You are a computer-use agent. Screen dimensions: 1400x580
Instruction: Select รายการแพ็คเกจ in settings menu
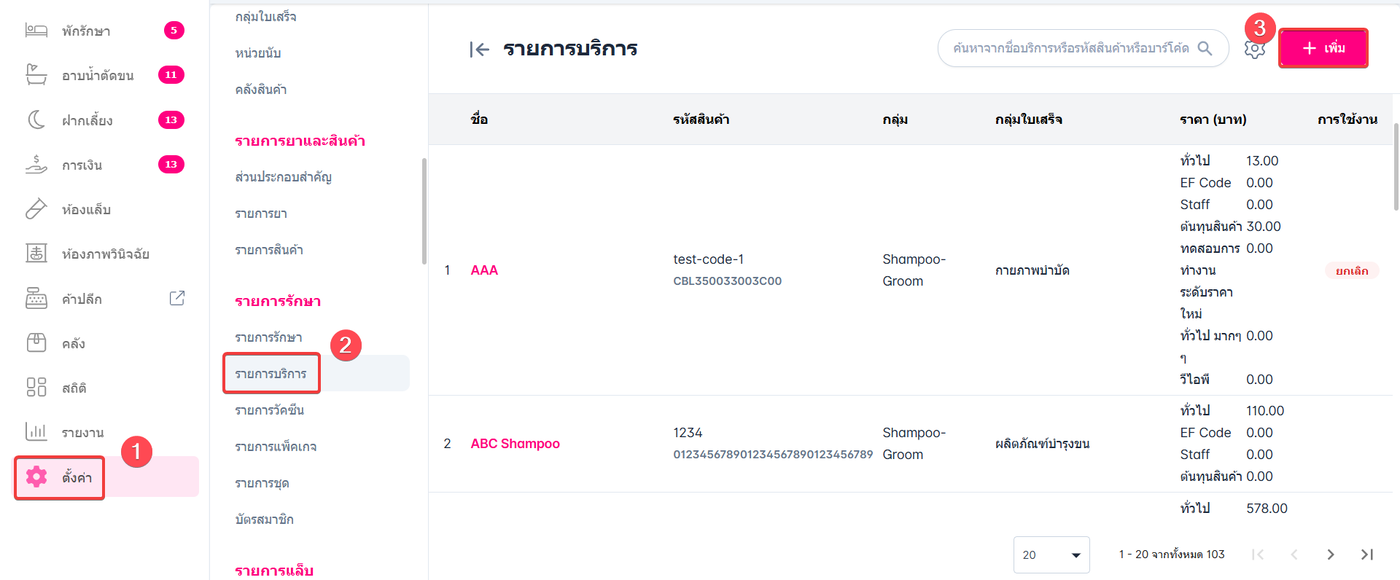coord(275,447)
